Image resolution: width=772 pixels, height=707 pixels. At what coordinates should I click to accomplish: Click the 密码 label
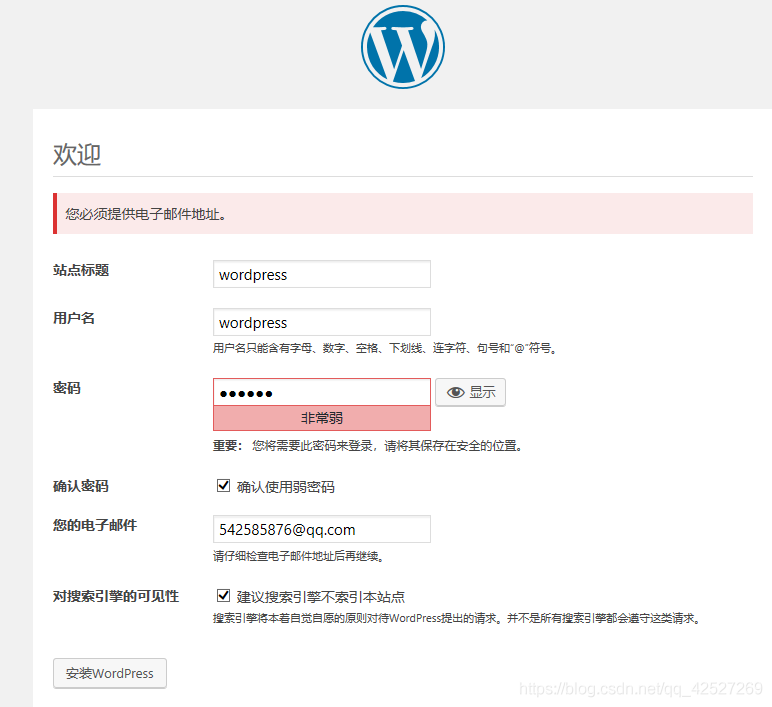[67, 388]
